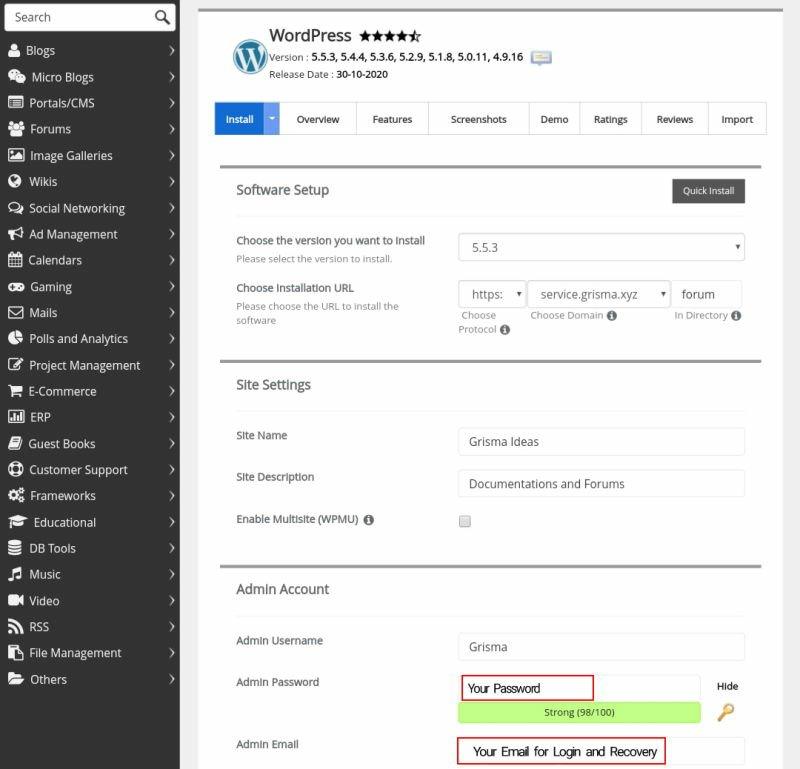Expand the Blogs category chevron
The image size is (800, 769).
(x=172, y=51)
